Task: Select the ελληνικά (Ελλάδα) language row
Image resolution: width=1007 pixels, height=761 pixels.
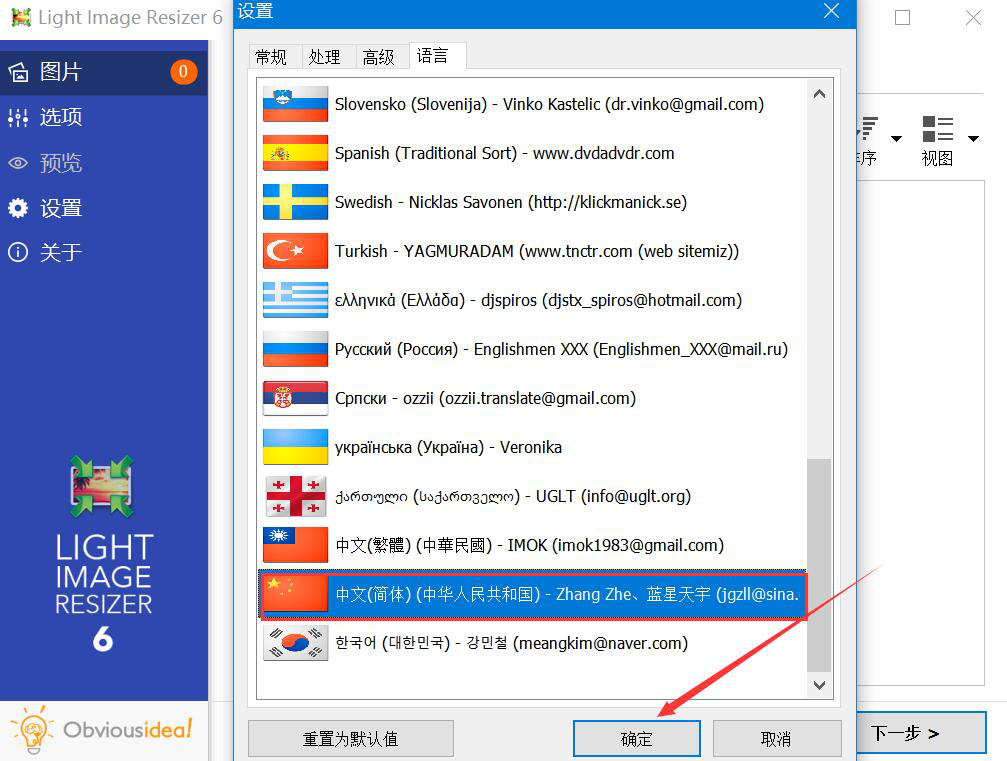Action: [x=532, y=300]
